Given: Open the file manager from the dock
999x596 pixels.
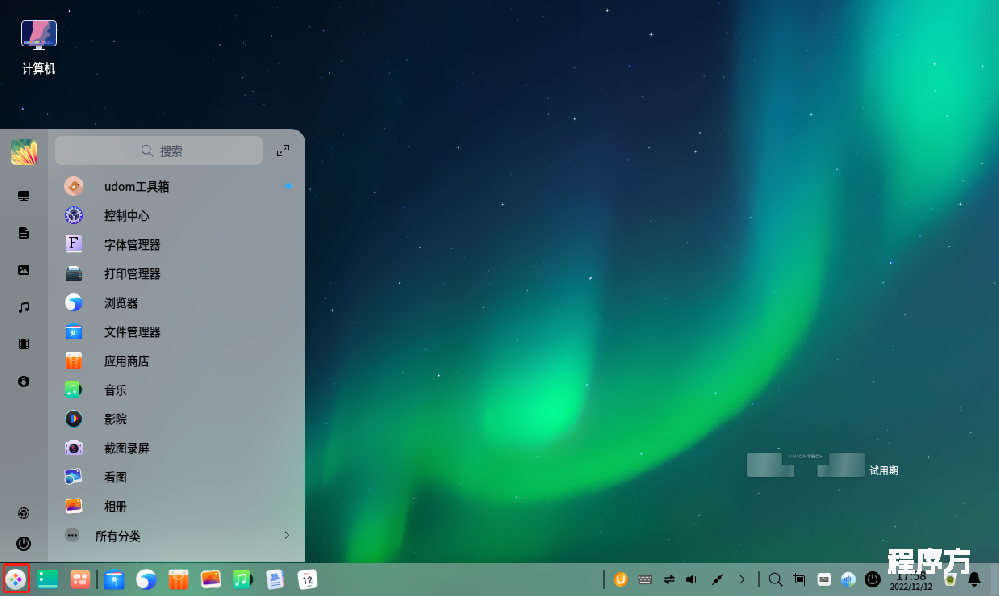Looking at the screenshot, I should (114, 579).
